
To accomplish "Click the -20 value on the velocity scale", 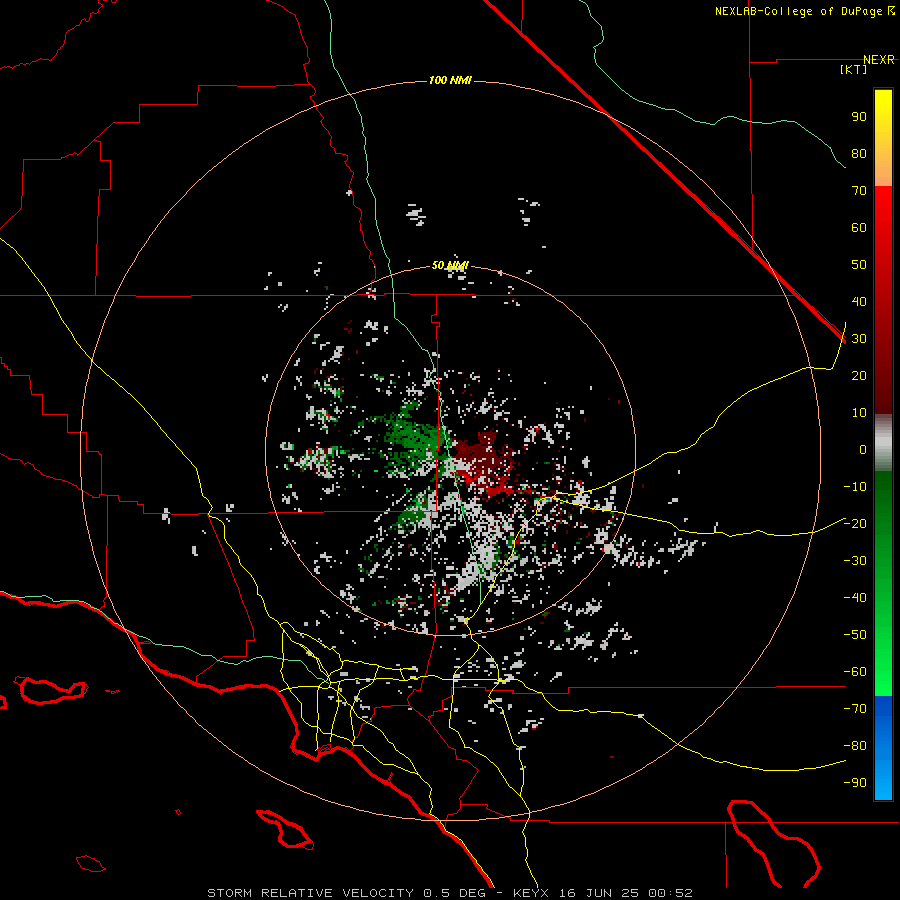I will tap(855, 524).
